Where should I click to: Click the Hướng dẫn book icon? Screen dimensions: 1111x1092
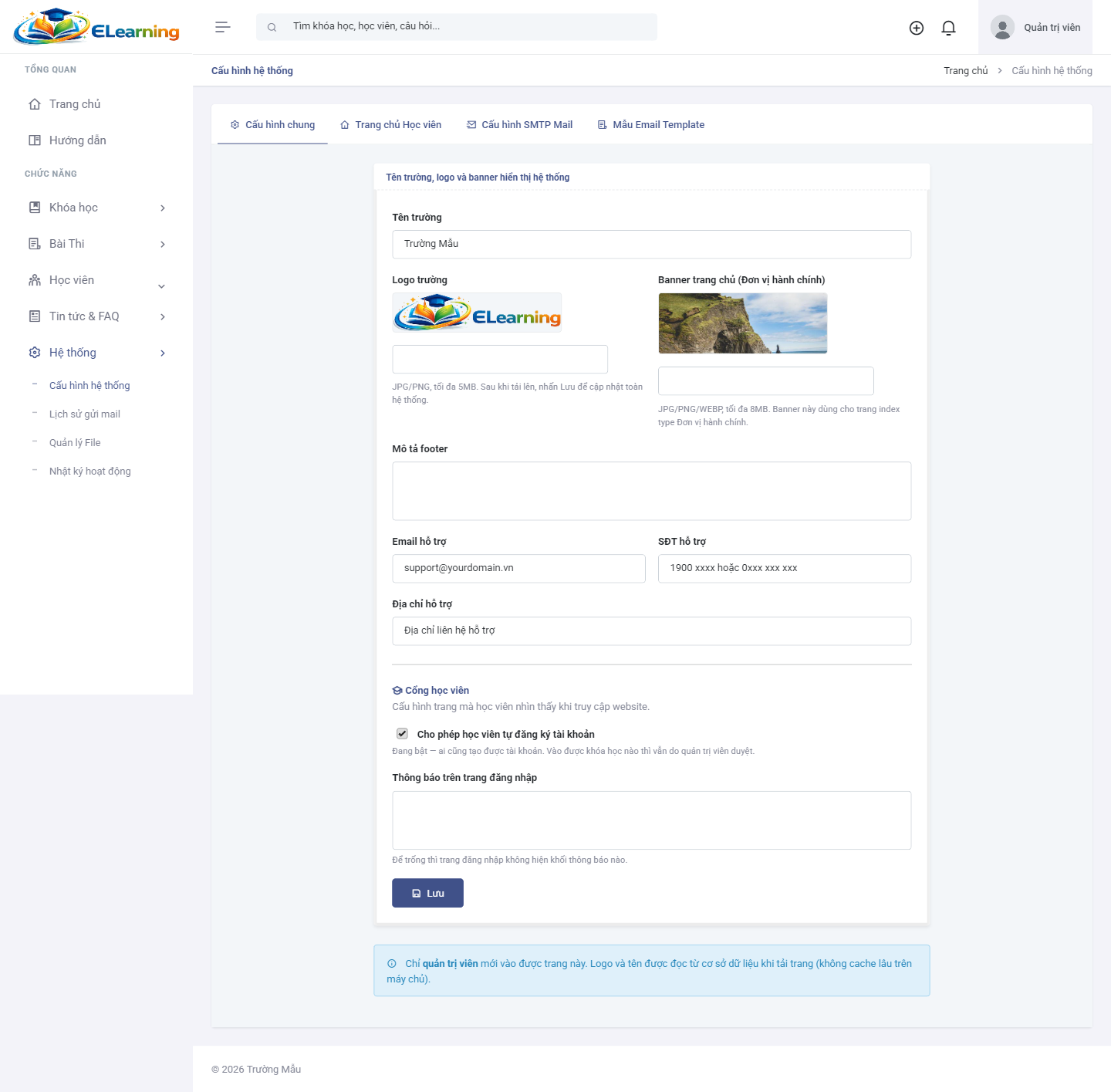[35, 140]
